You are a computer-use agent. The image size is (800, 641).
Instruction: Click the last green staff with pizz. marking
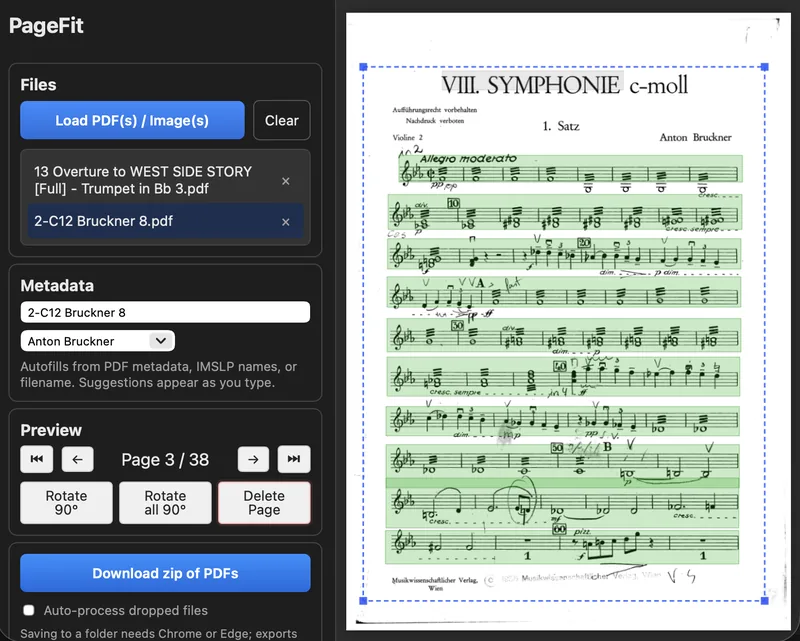click(562, 547)
